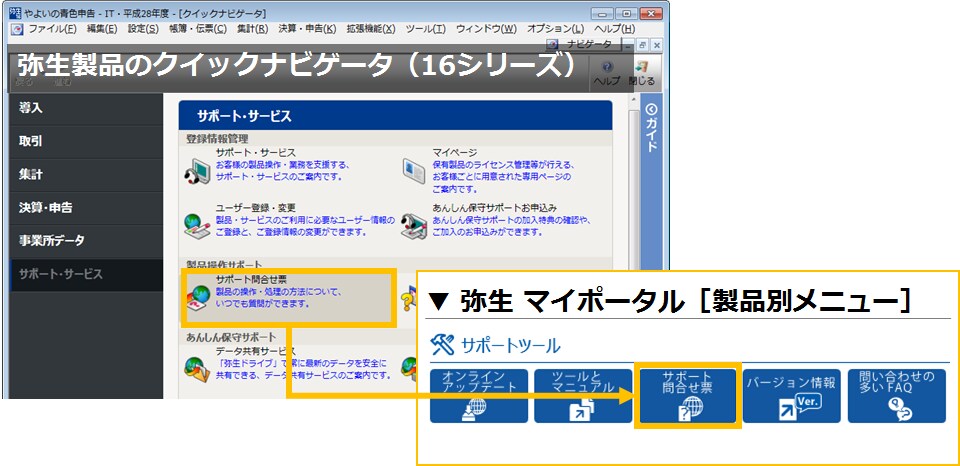Open the 集計(R) menu
Image resolution: width=960 pixels, height=466 pixels.
click(253, 29)
